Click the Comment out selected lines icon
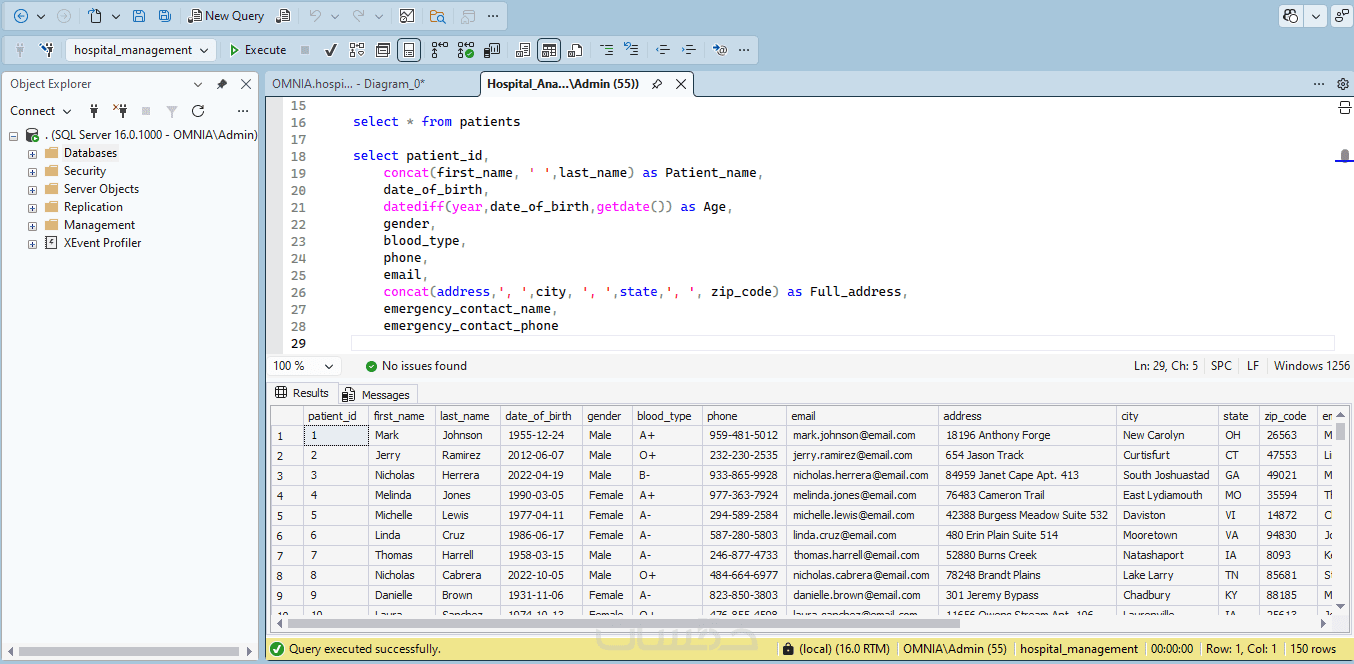 606,50
